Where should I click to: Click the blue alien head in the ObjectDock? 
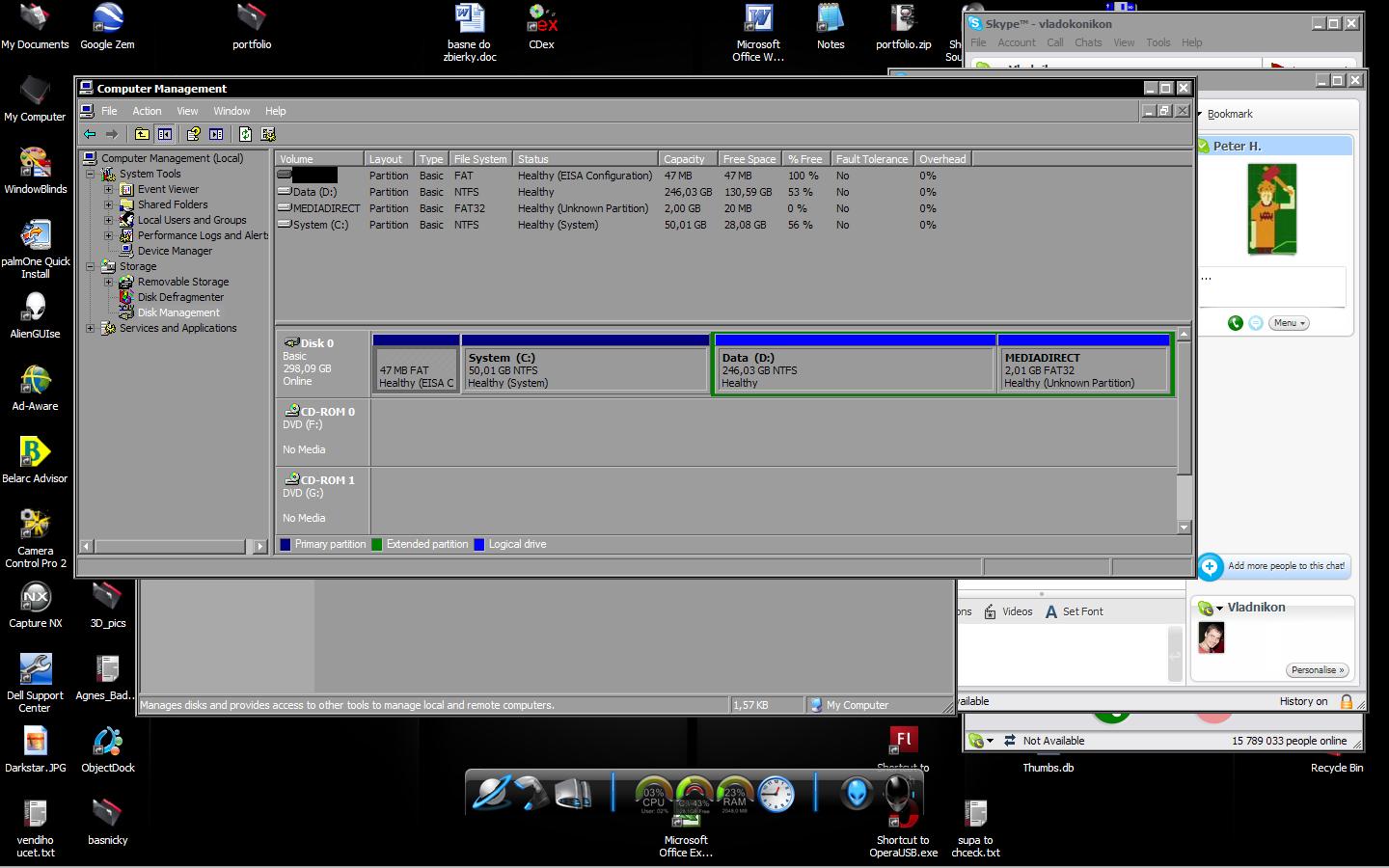coord(855,793)
